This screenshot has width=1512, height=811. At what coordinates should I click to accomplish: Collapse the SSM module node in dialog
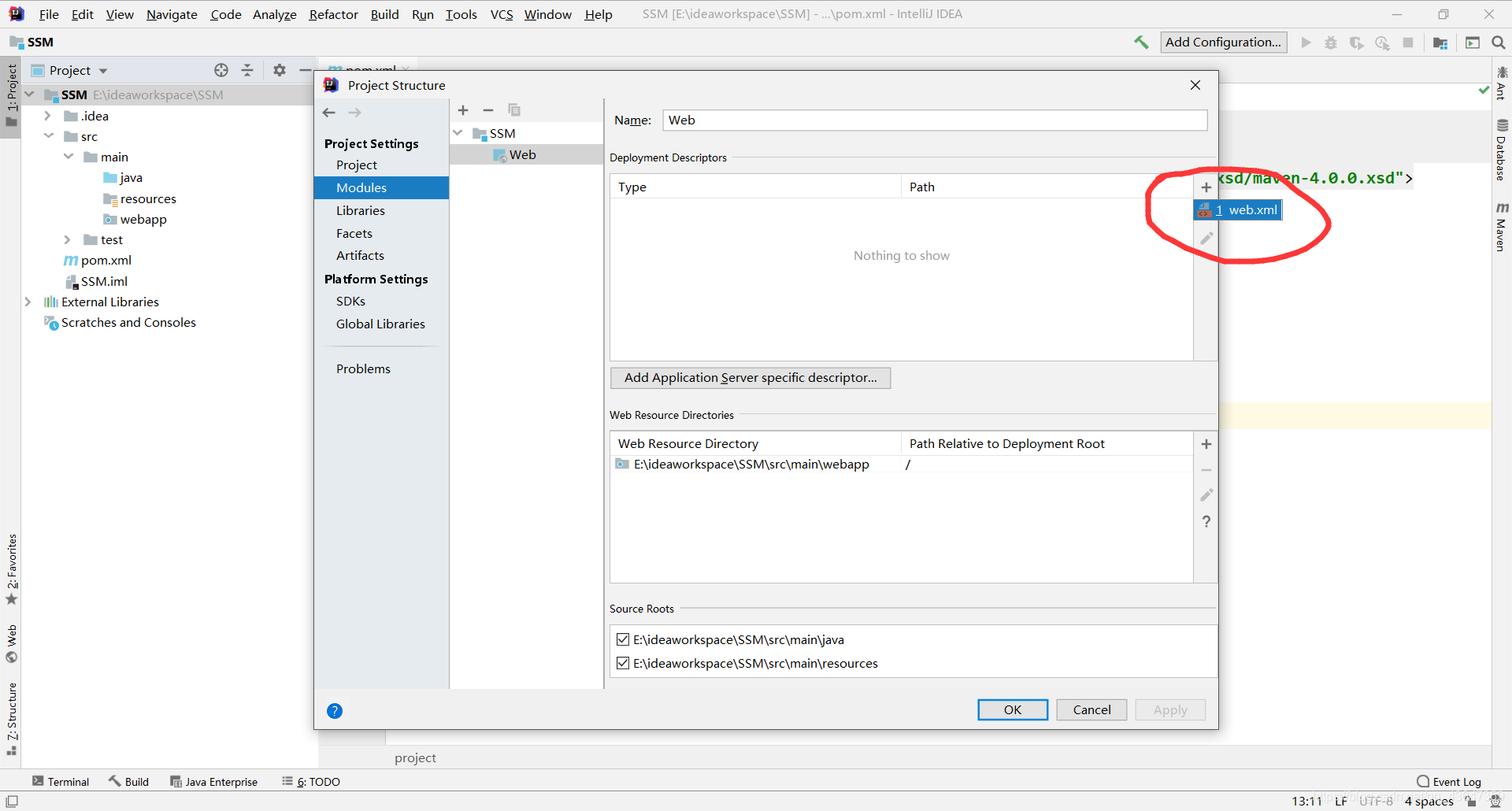pyautogui.click(x=458, y=133)
